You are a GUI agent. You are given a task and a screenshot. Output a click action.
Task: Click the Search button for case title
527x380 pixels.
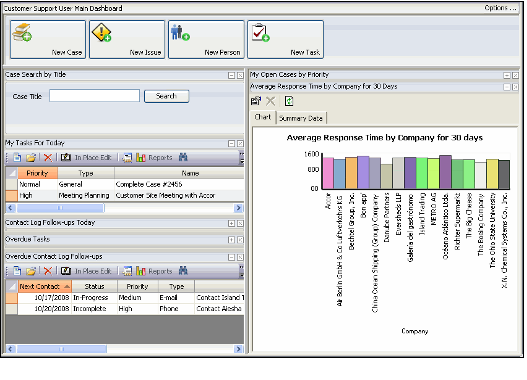(x=166, y=96)
